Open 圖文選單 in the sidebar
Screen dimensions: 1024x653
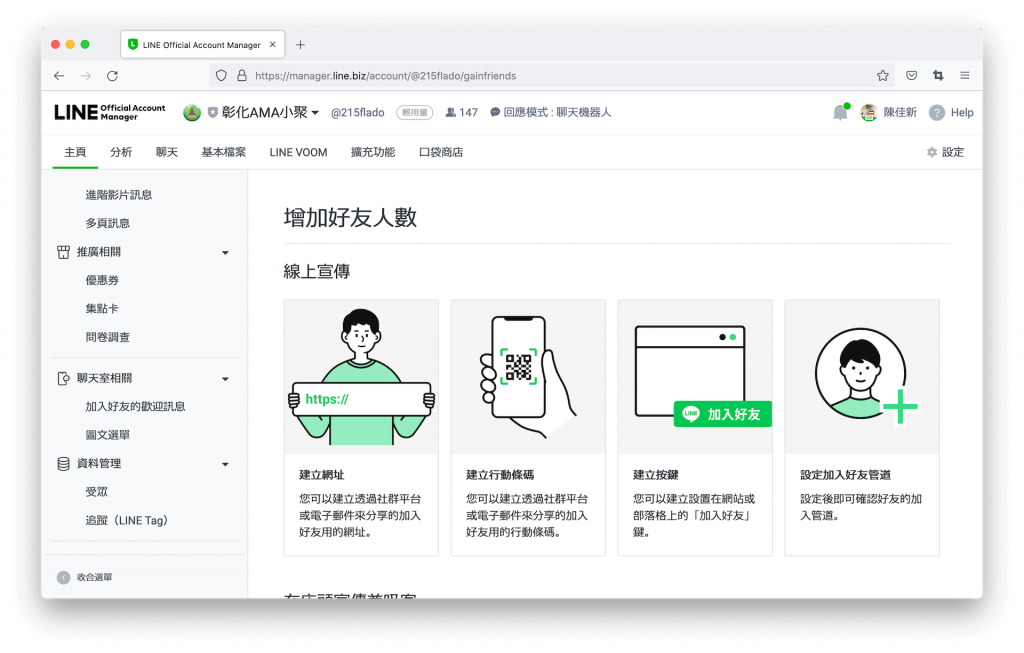point(108,435)
